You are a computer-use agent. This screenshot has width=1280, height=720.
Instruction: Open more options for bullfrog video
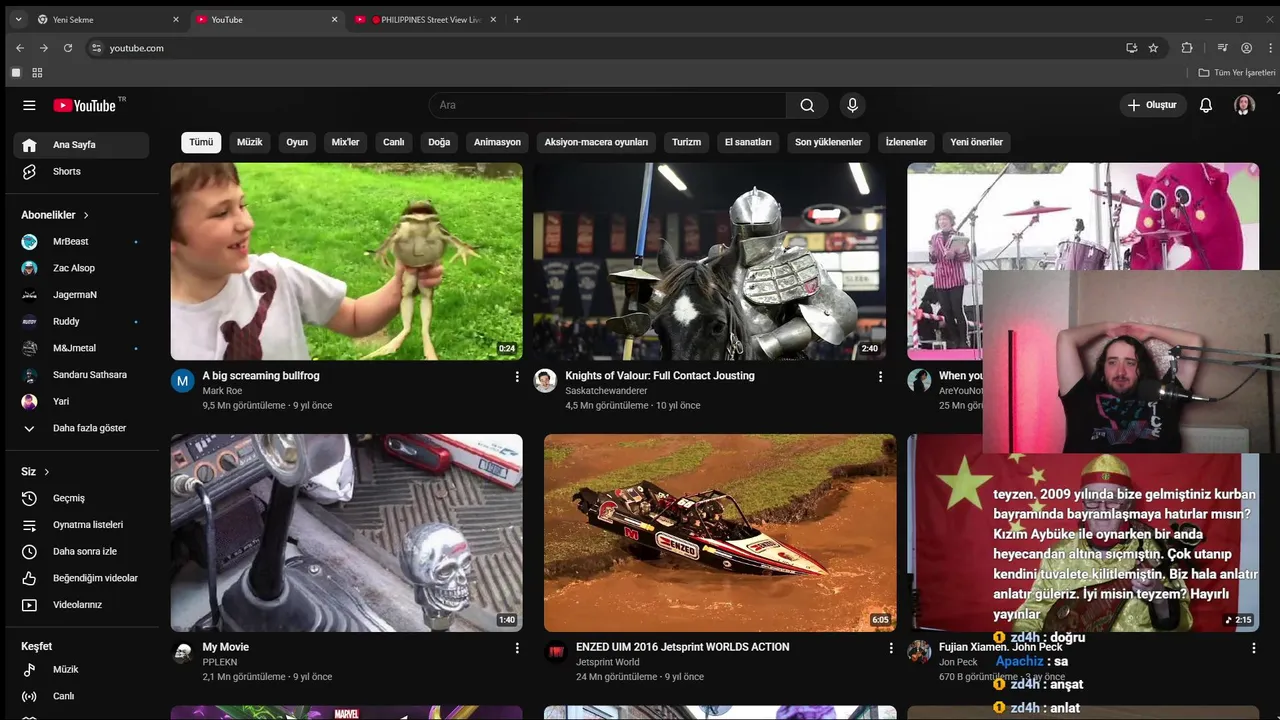pos(517,377)
